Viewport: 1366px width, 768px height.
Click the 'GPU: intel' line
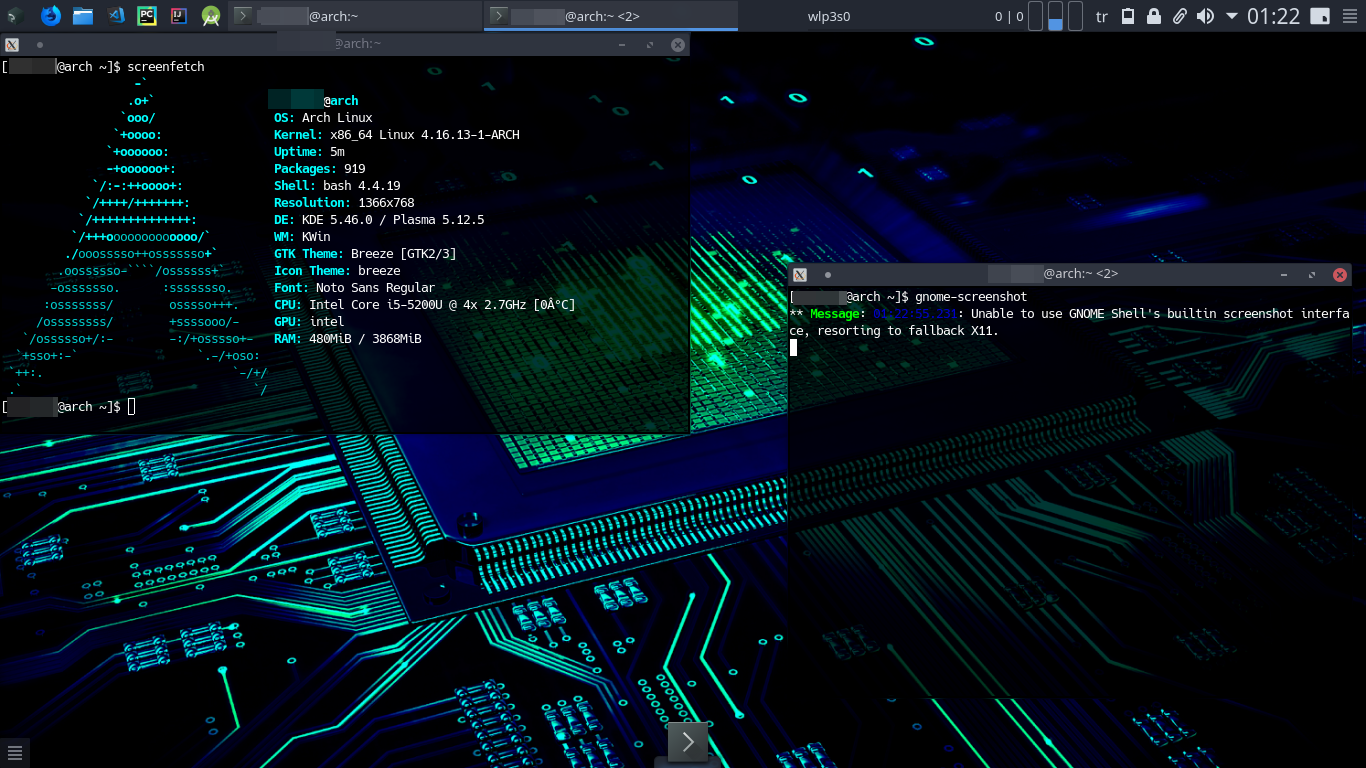click(x=309, y=322)
